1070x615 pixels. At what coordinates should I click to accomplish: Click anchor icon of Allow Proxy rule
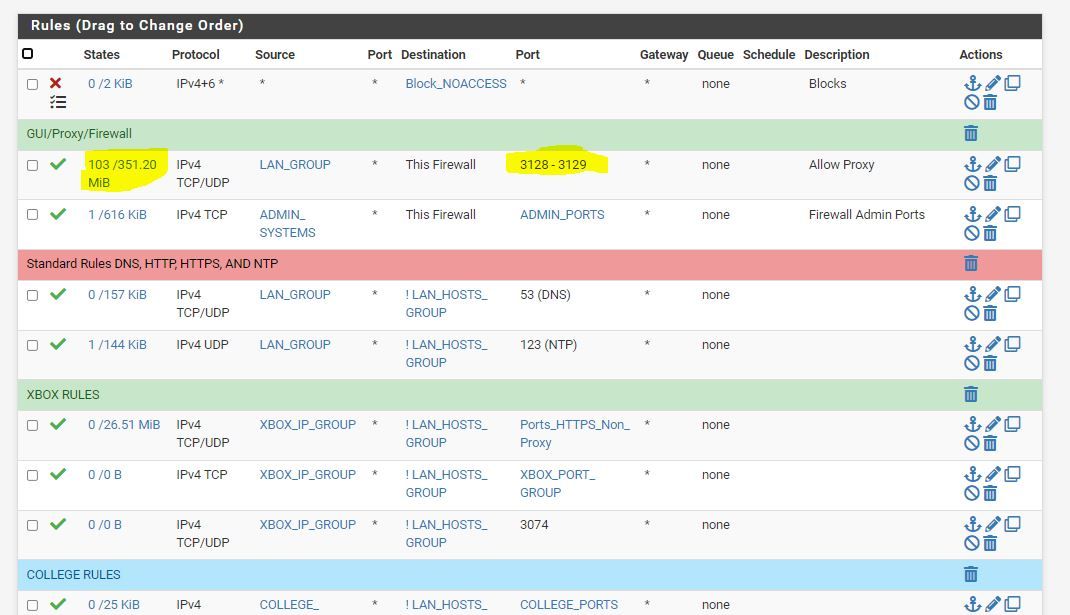coord(972,164)
